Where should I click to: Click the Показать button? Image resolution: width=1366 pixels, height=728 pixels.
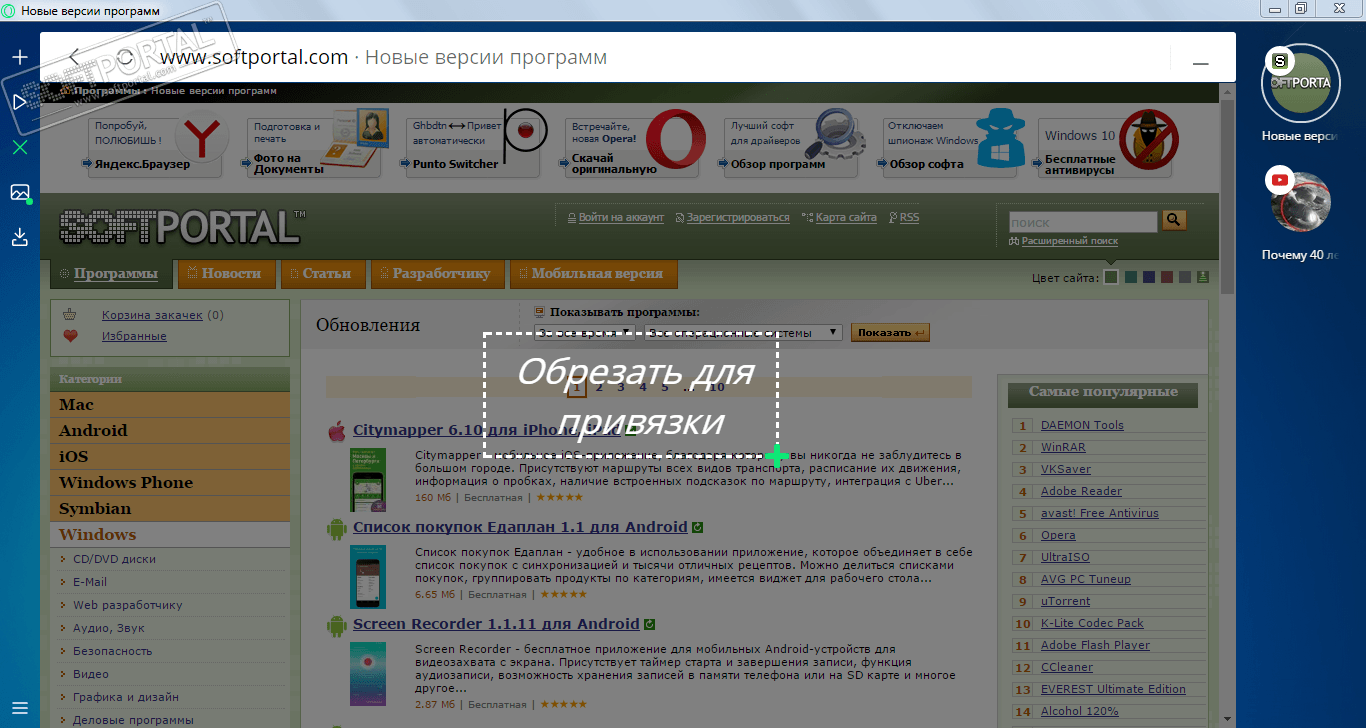point(890,333)
